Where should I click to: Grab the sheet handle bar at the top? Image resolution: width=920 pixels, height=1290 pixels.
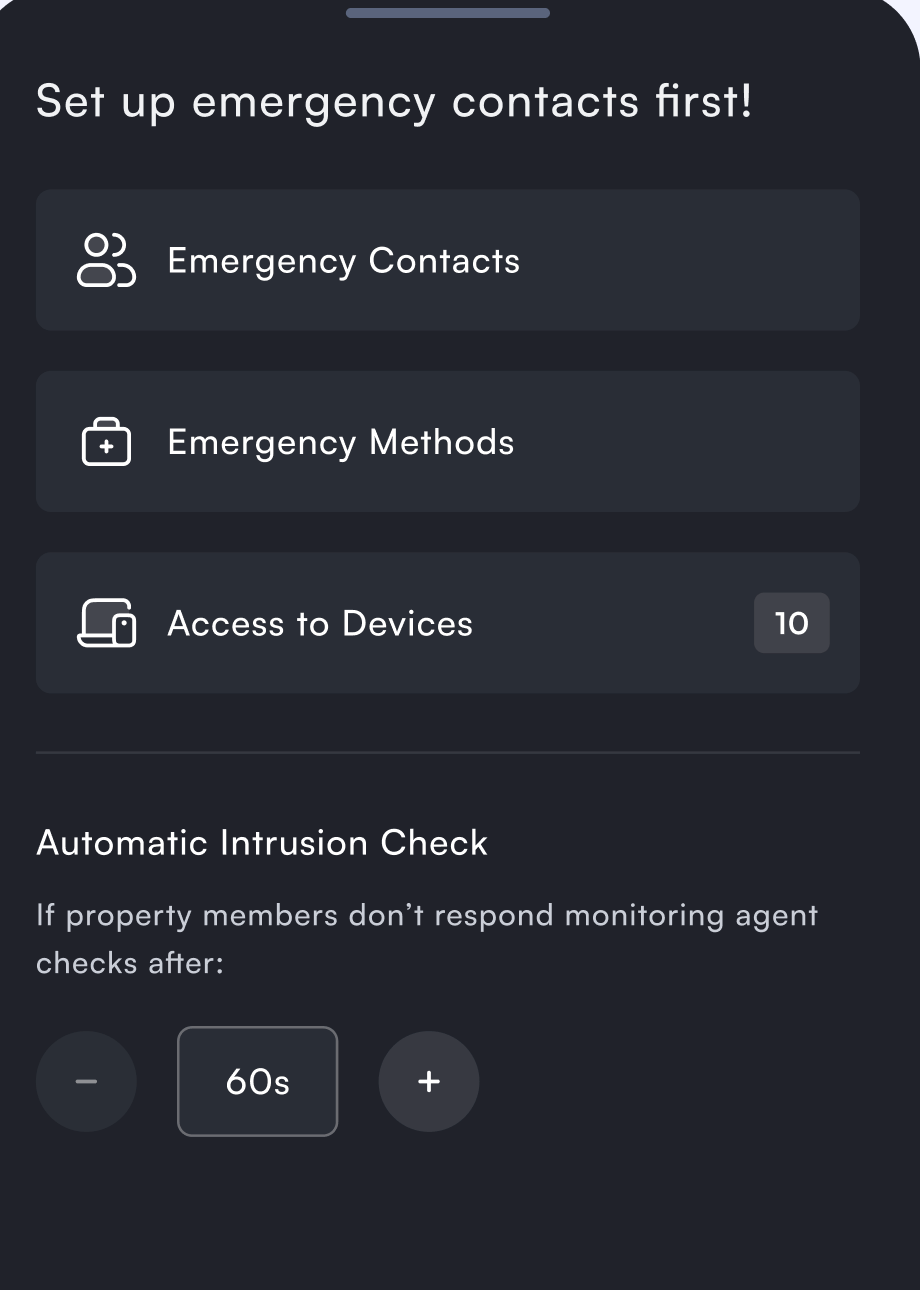pyautogui.click(x=448, y=13)
